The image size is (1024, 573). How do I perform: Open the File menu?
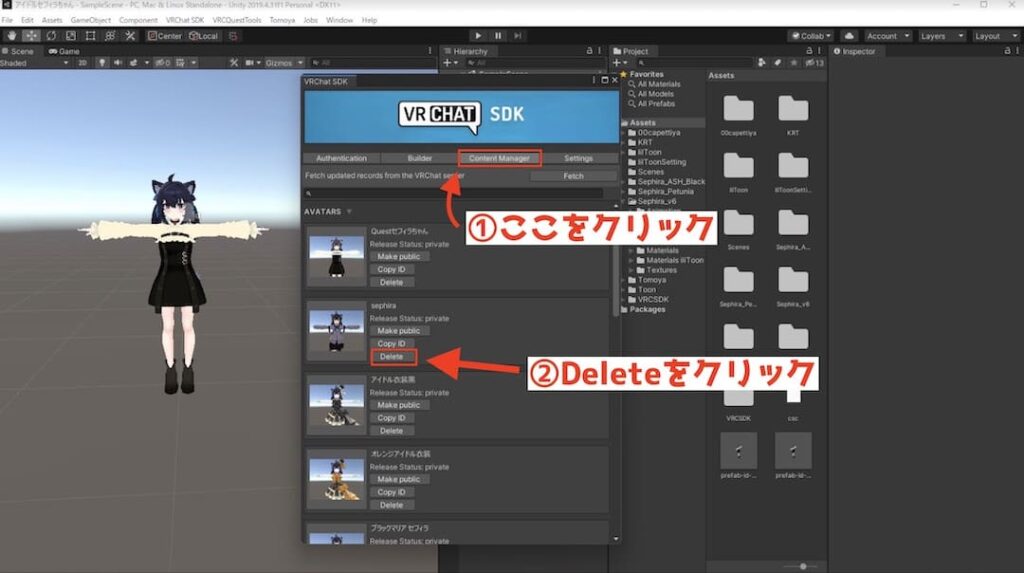(x=7, y=20)
